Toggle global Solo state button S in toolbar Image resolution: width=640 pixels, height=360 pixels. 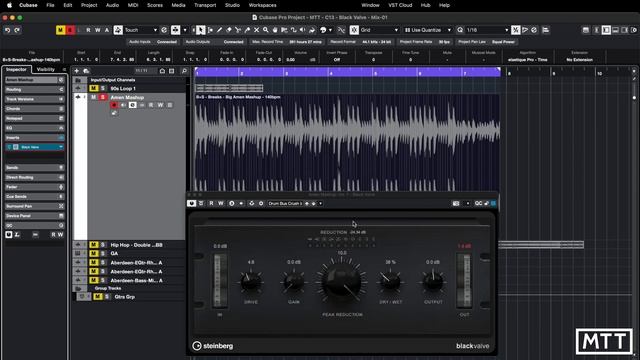[70, 30]
